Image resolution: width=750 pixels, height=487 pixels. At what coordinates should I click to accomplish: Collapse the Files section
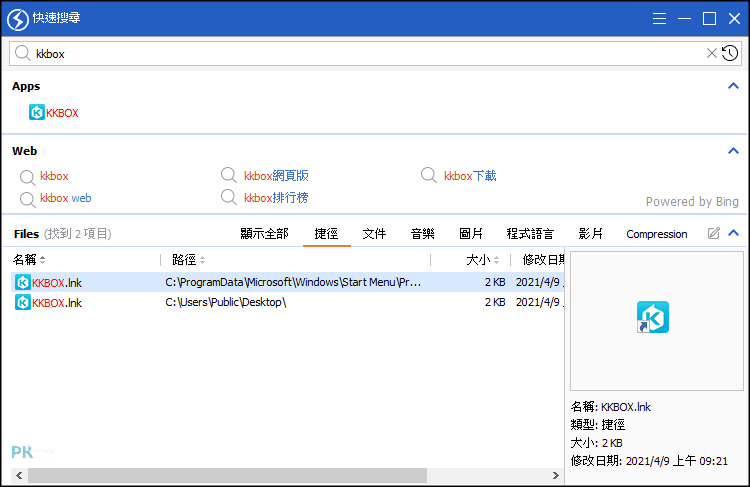(733, 233)
